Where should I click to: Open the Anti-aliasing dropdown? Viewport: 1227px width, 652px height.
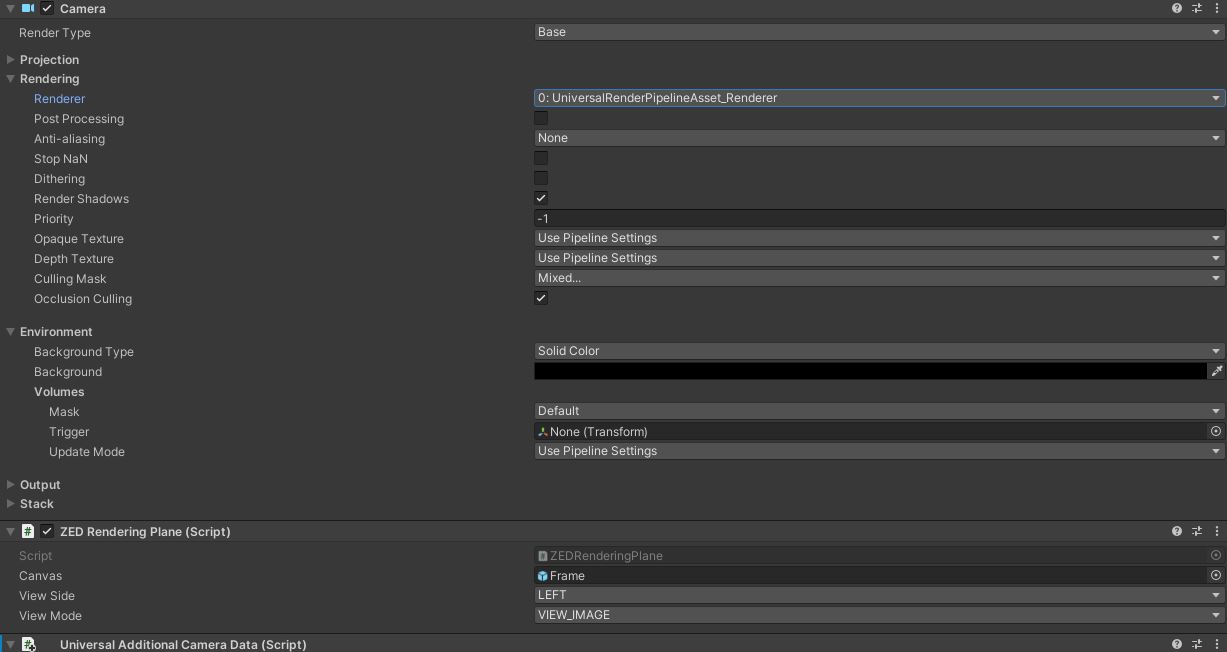point(878,137)
